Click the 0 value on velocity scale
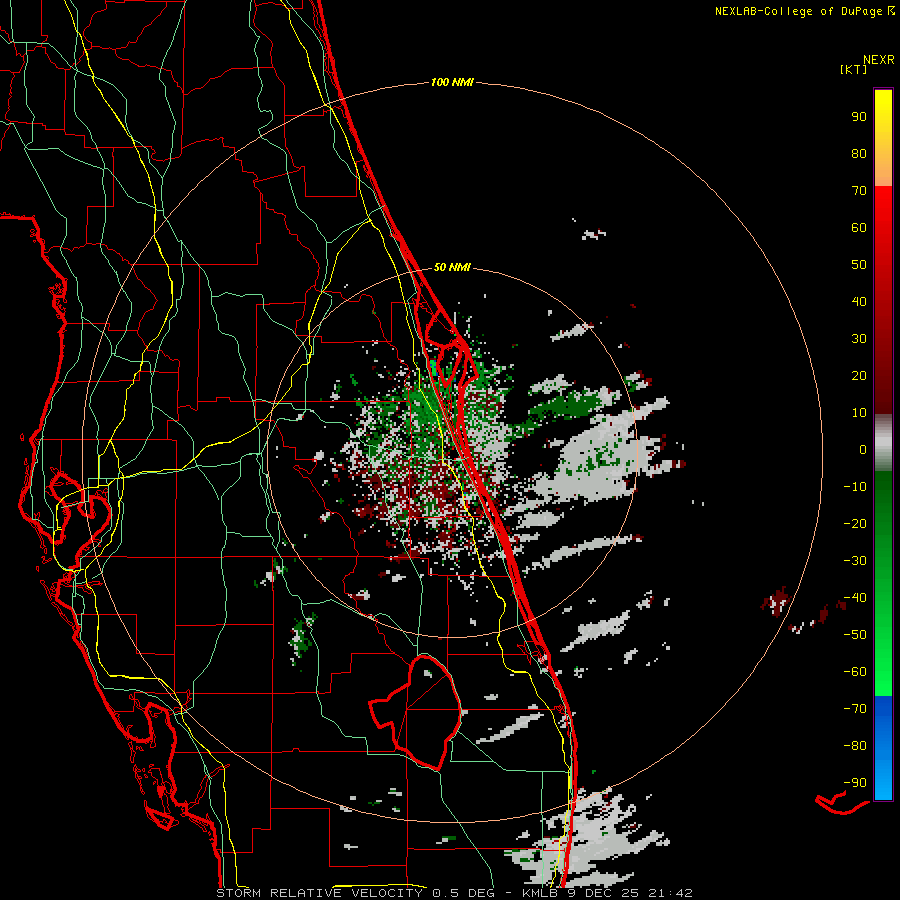This screenshot has width=900, height=900. (863, 449)
